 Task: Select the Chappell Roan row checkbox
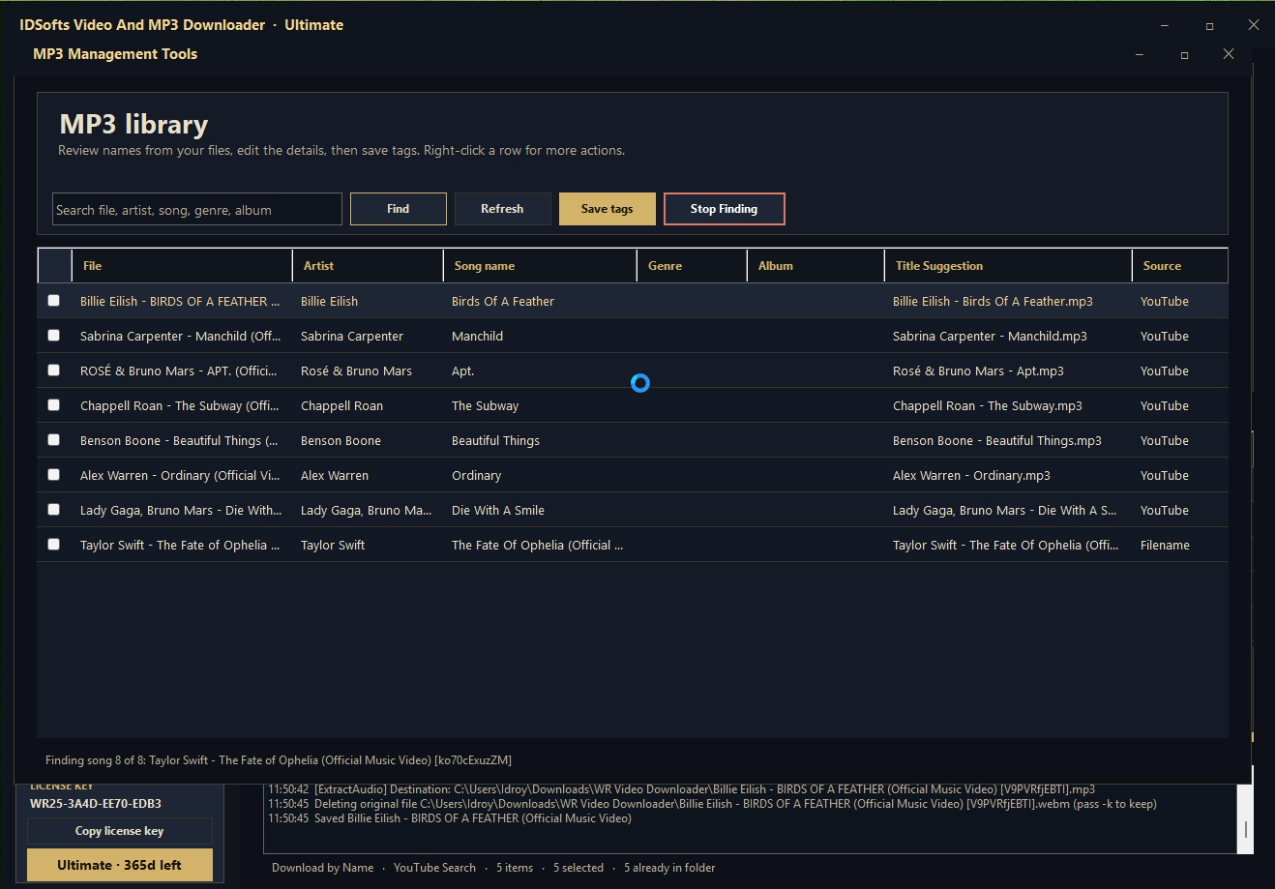click(x=54, y=405)
